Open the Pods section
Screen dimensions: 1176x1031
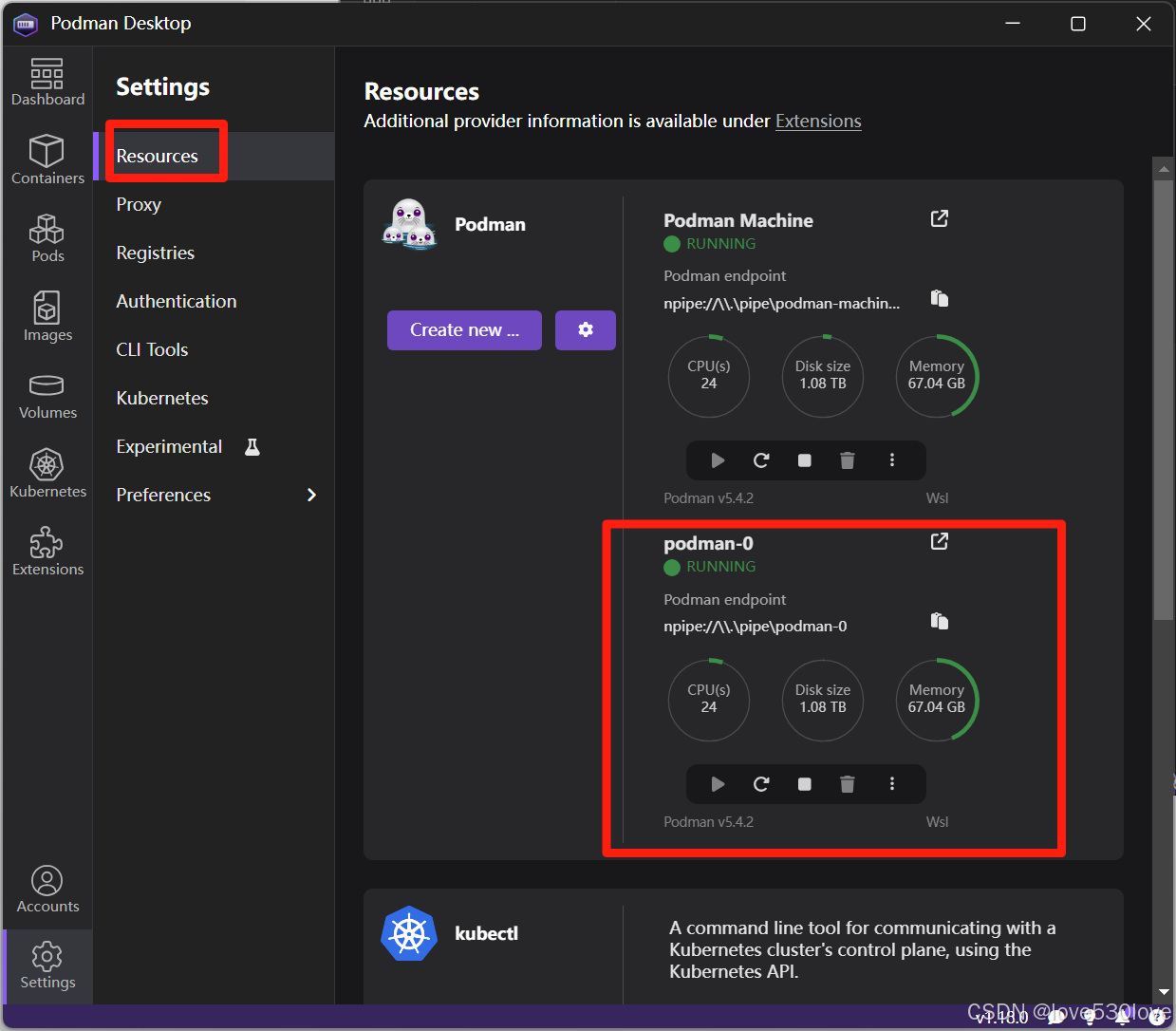[x=47, y=238]
